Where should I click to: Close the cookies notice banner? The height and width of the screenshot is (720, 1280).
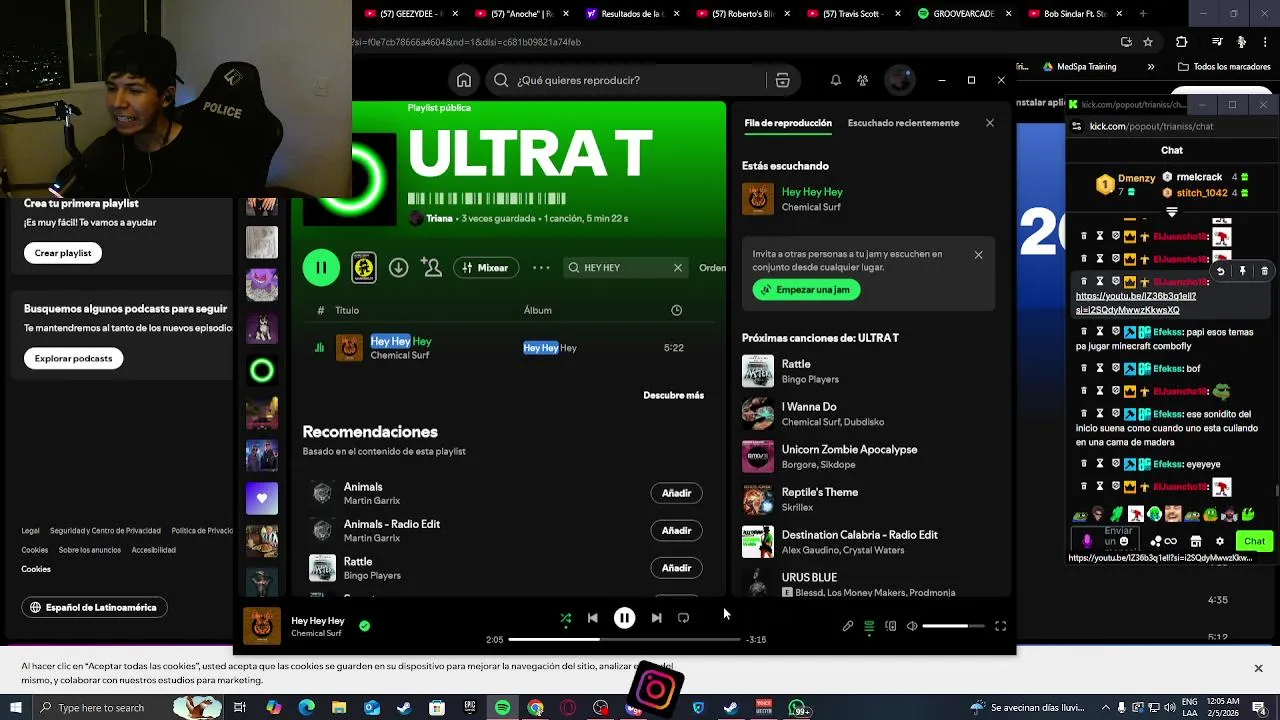[1258, 668]
